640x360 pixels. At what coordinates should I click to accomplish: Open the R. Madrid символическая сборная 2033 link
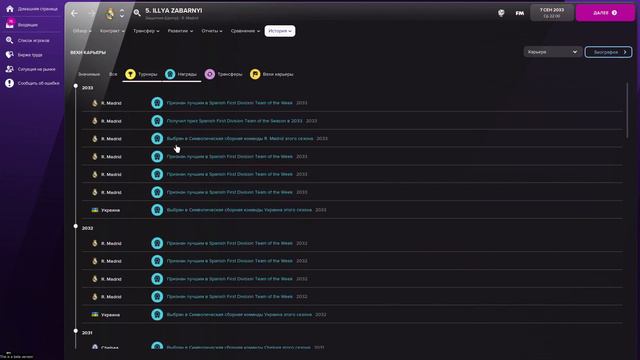click(x=240, y=138)
